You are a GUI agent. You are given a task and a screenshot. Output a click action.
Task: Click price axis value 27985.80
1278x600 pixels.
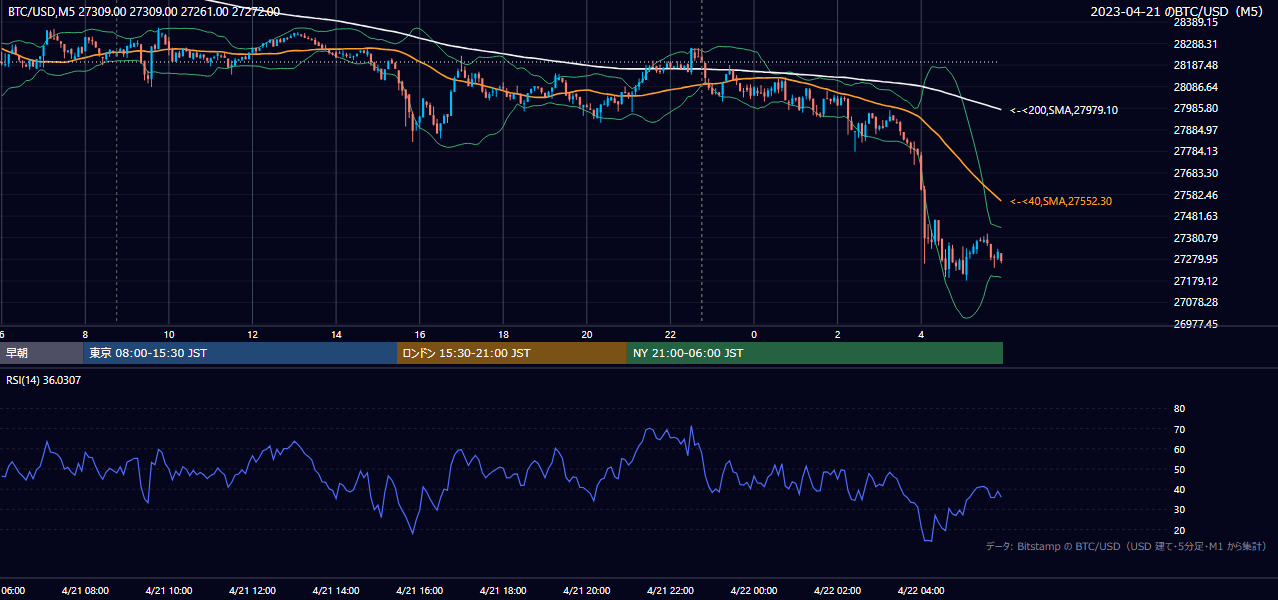click(x=1195, y=108)
